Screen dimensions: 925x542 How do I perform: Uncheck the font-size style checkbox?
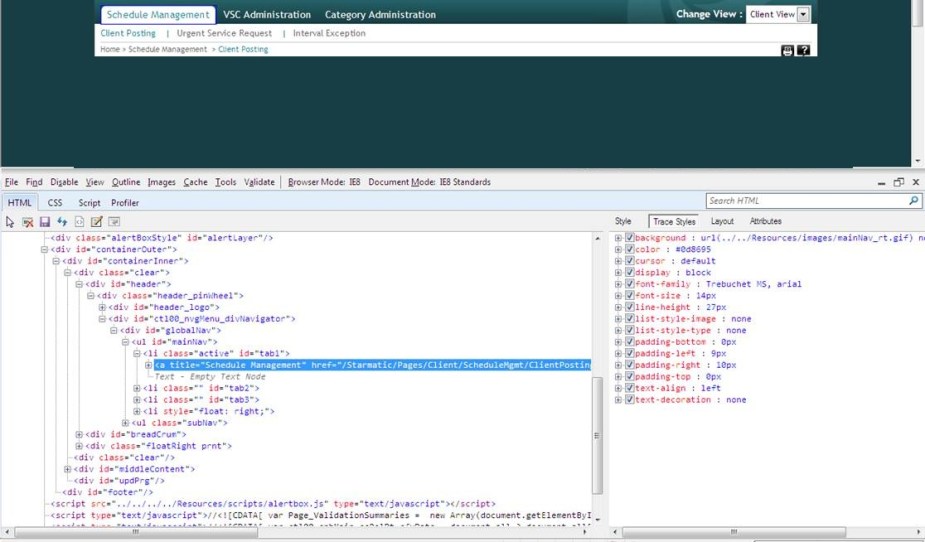tap(629, 296)
